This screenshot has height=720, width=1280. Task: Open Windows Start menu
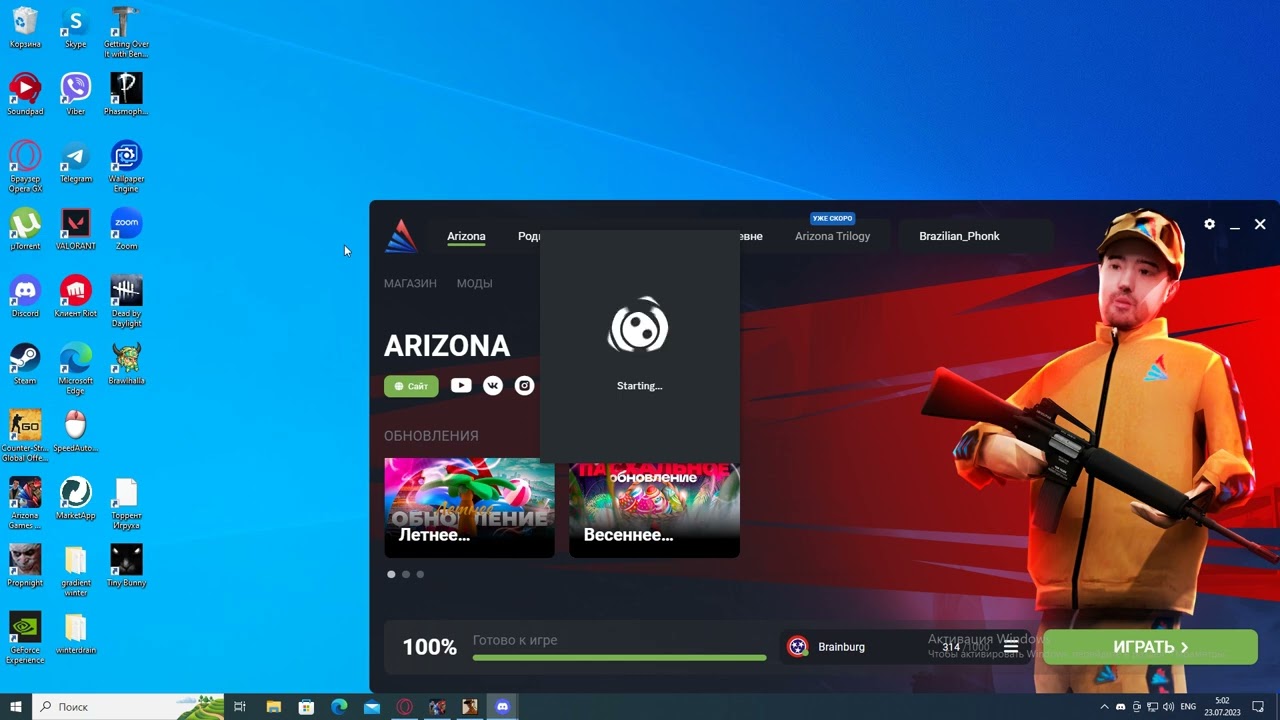tap(16, 706)
